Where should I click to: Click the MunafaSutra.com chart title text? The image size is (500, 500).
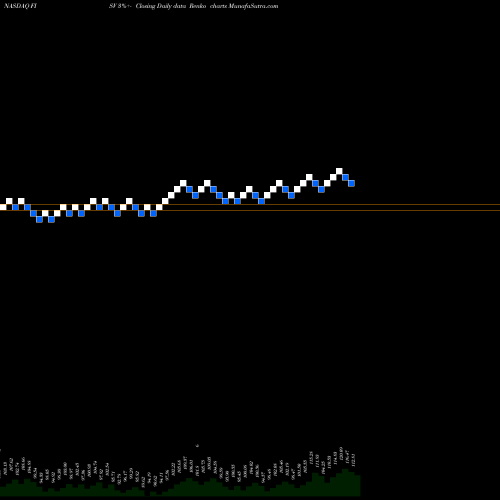point(193,6)
